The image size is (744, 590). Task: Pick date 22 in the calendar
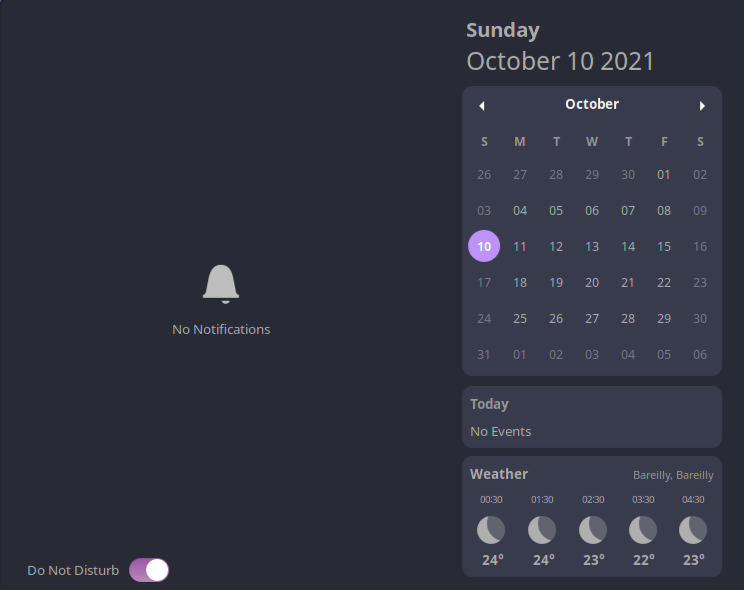pyautogui.click(x=664, y=283)
